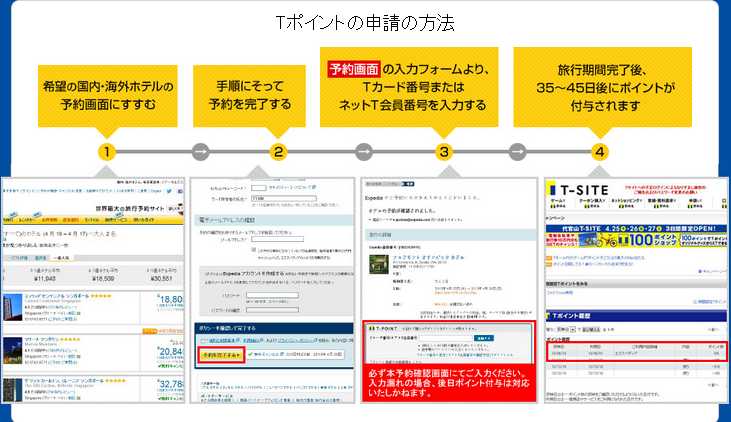Select the 一番人気 sort tab
Viewport: 731px width, 422px height.
tap(61, 258)
